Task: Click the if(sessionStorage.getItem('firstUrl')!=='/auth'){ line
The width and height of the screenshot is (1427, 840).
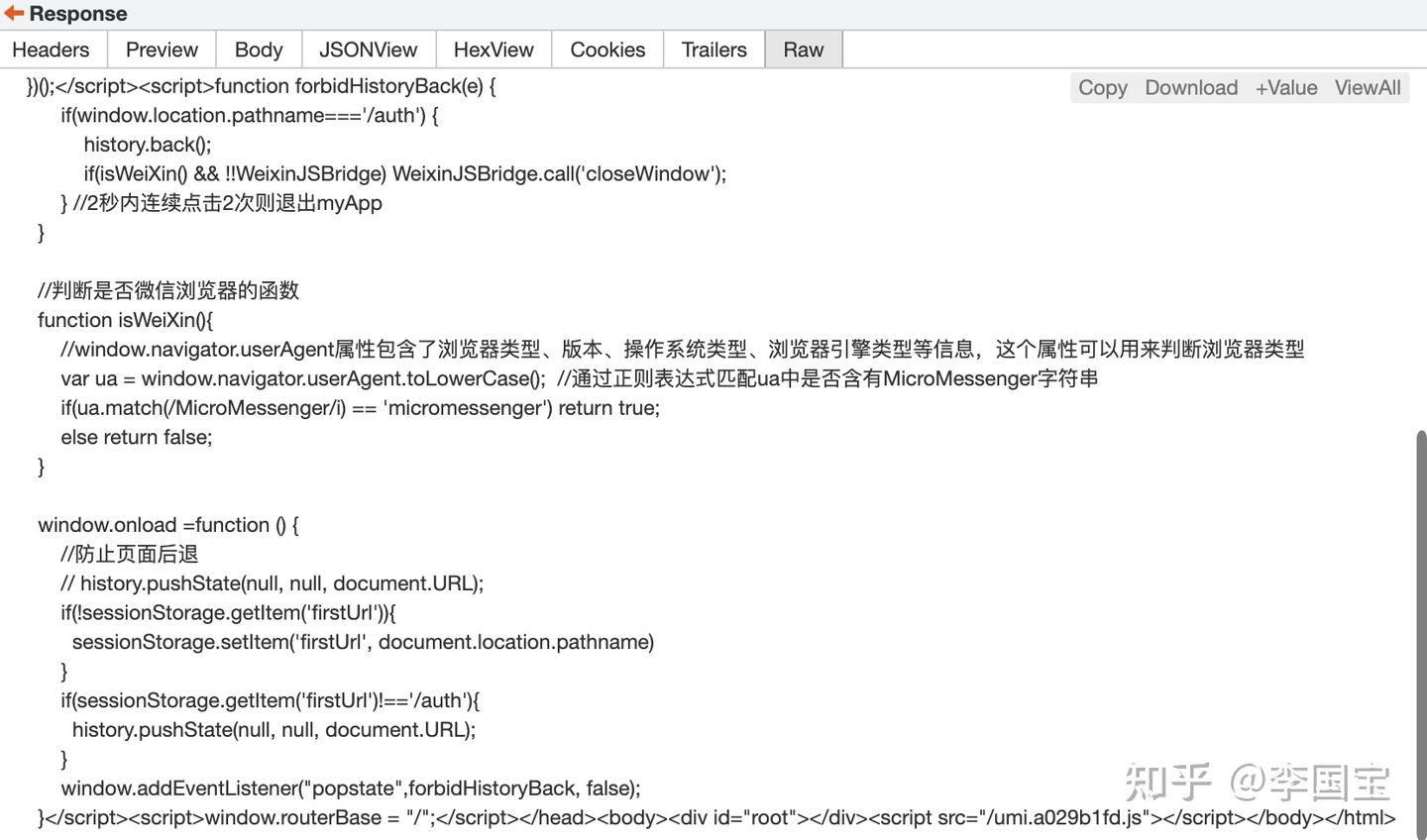Action: click(x=271, y=700)
